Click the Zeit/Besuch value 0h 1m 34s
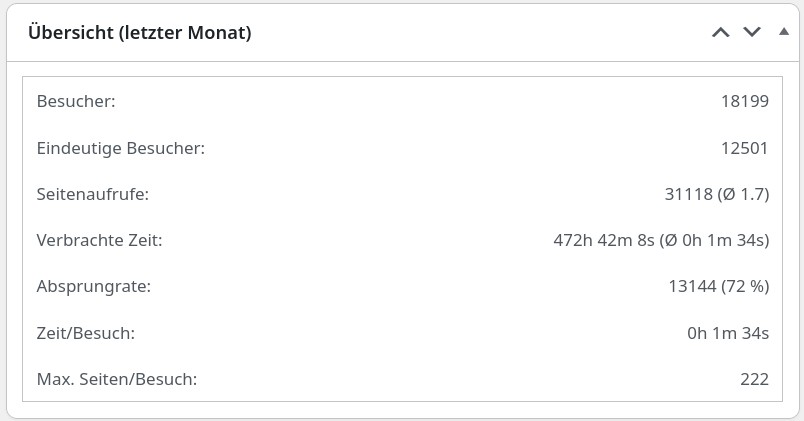 coord(728,333)
